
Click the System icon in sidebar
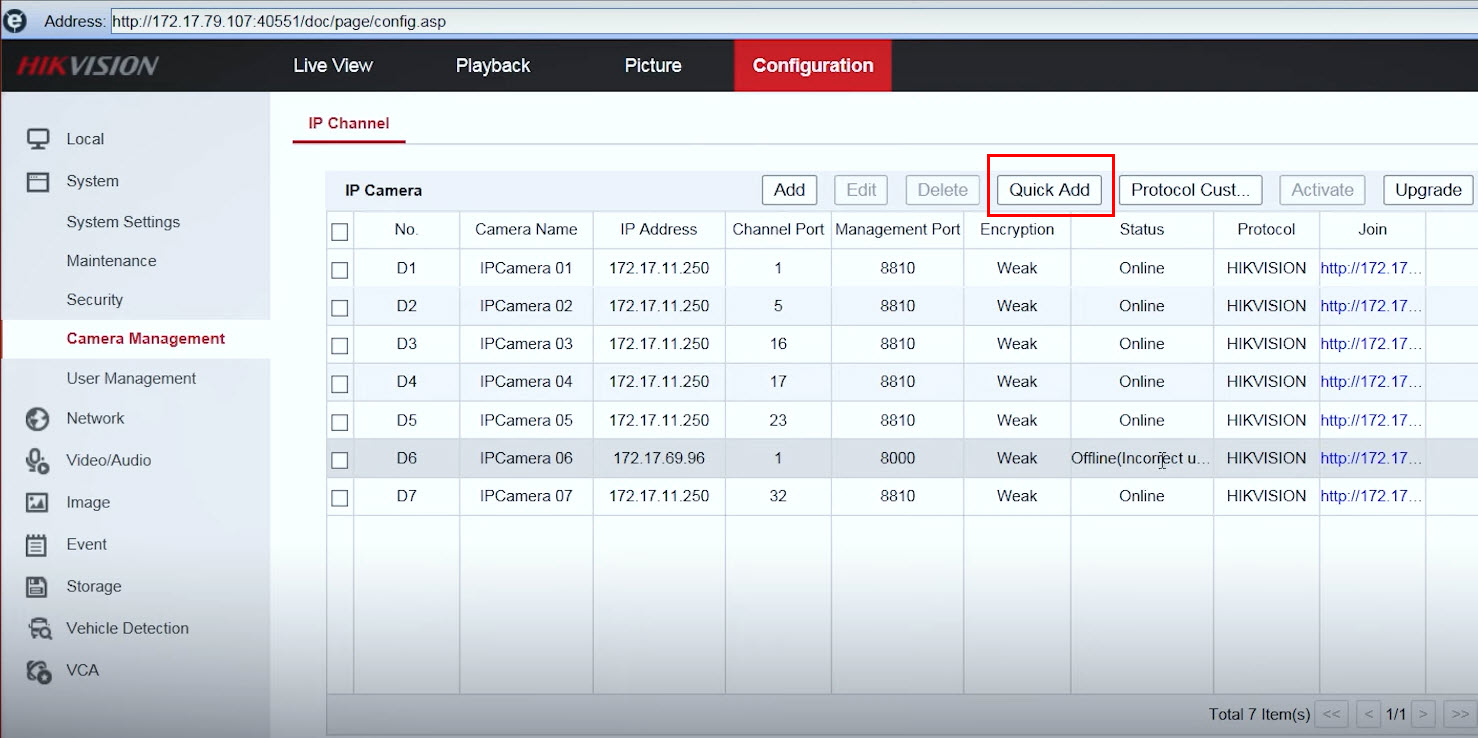[x=38, y=181]
